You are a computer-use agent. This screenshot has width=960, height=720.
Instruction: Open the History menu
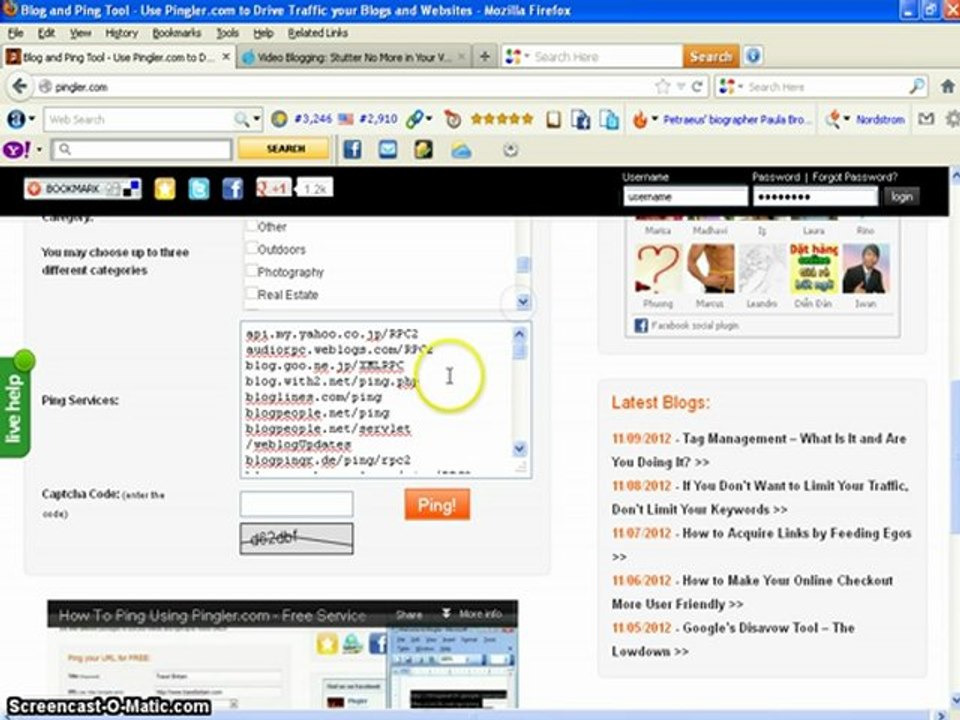pos(121,33)
